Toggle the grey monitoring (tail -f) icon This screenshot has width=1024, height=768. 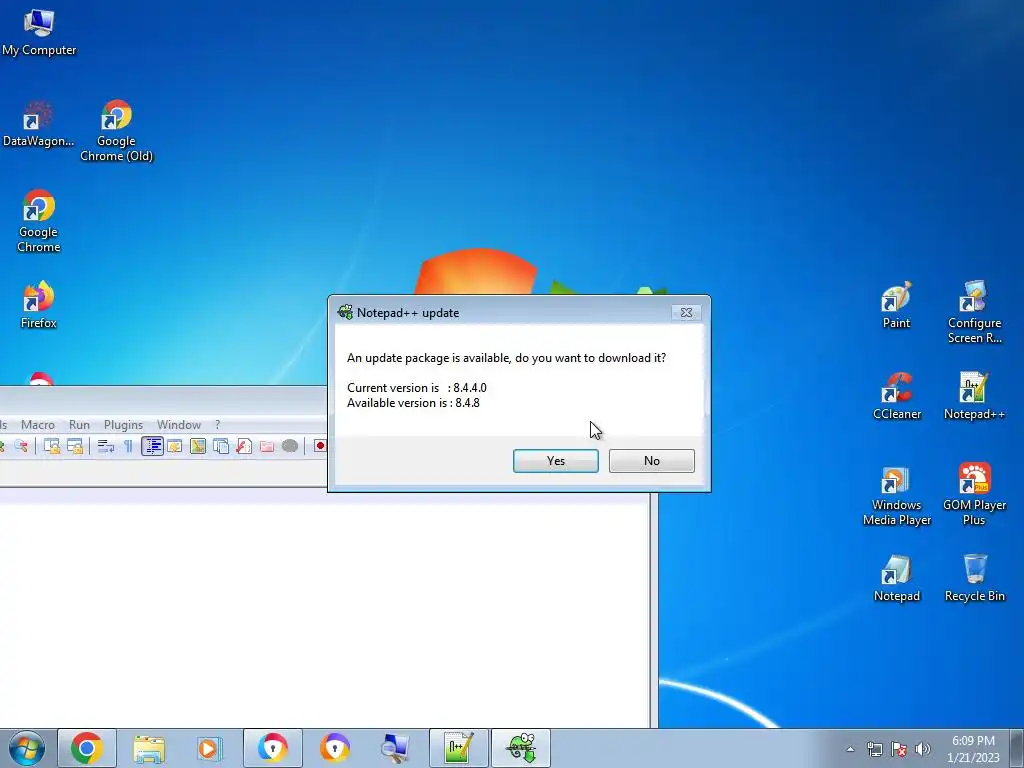290,446
